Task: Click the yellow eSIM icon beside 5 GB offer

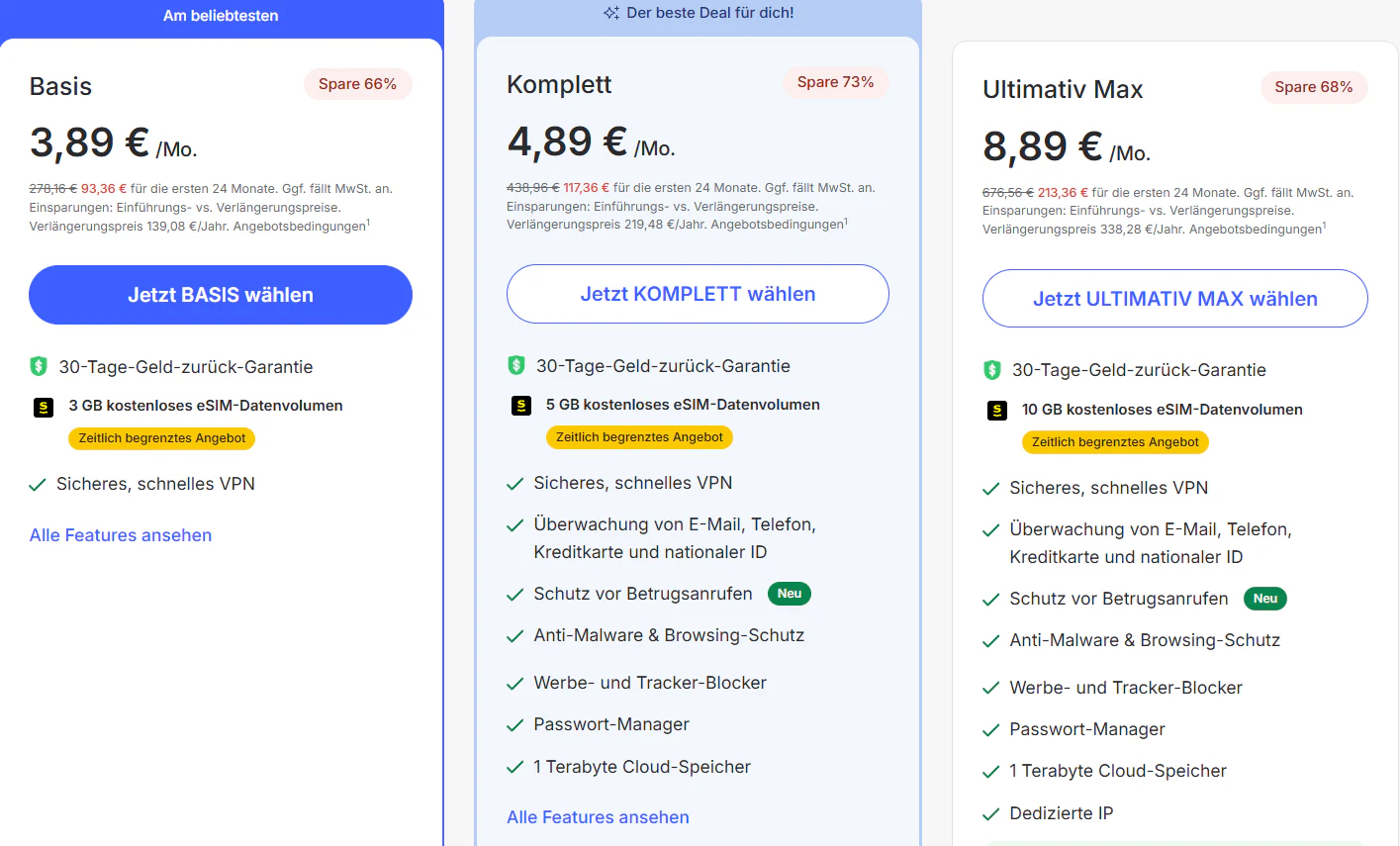Action: pos(521,406)
